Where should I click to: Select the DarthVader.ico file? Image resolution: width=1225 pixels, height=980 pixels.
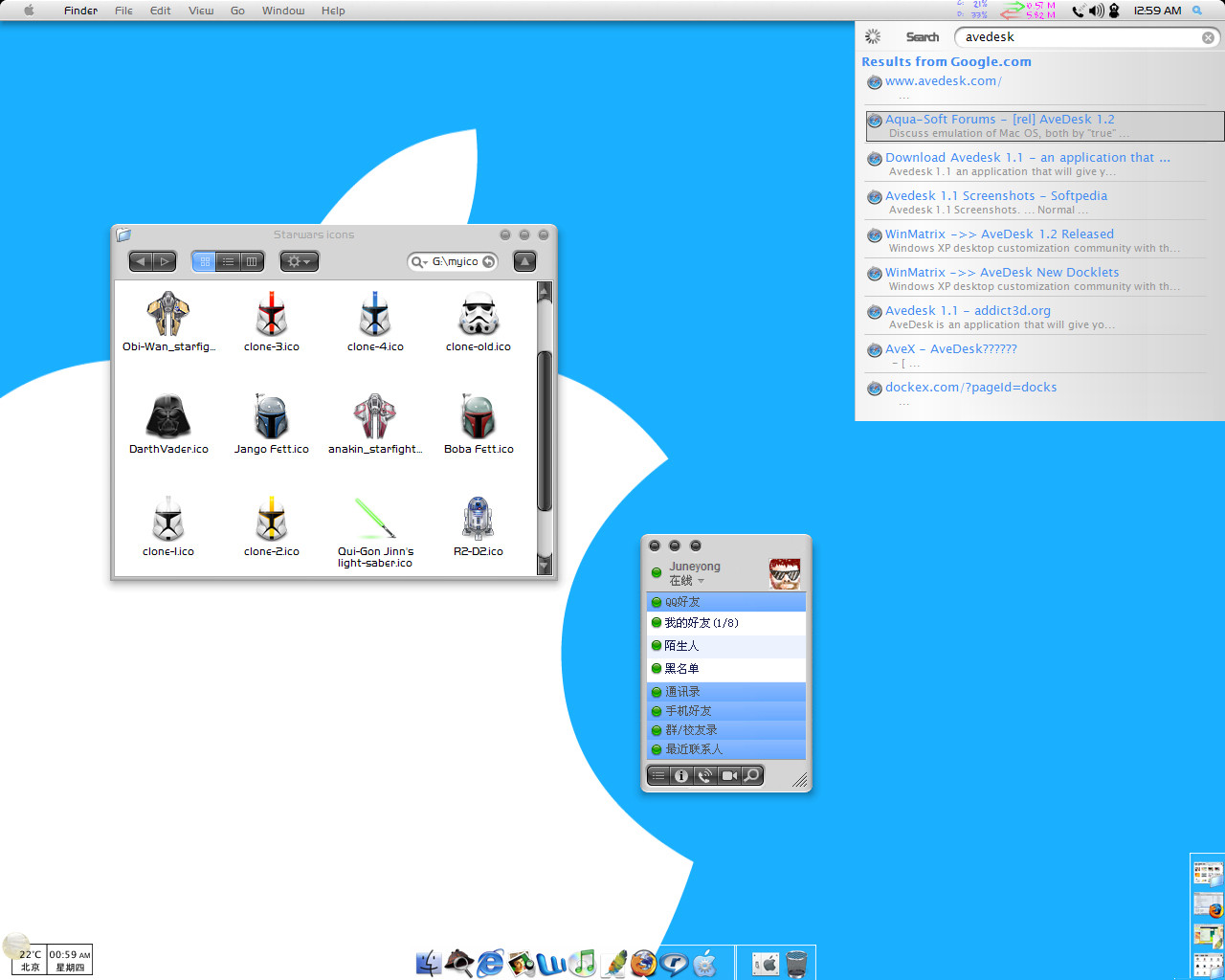(x=168, y=424)
